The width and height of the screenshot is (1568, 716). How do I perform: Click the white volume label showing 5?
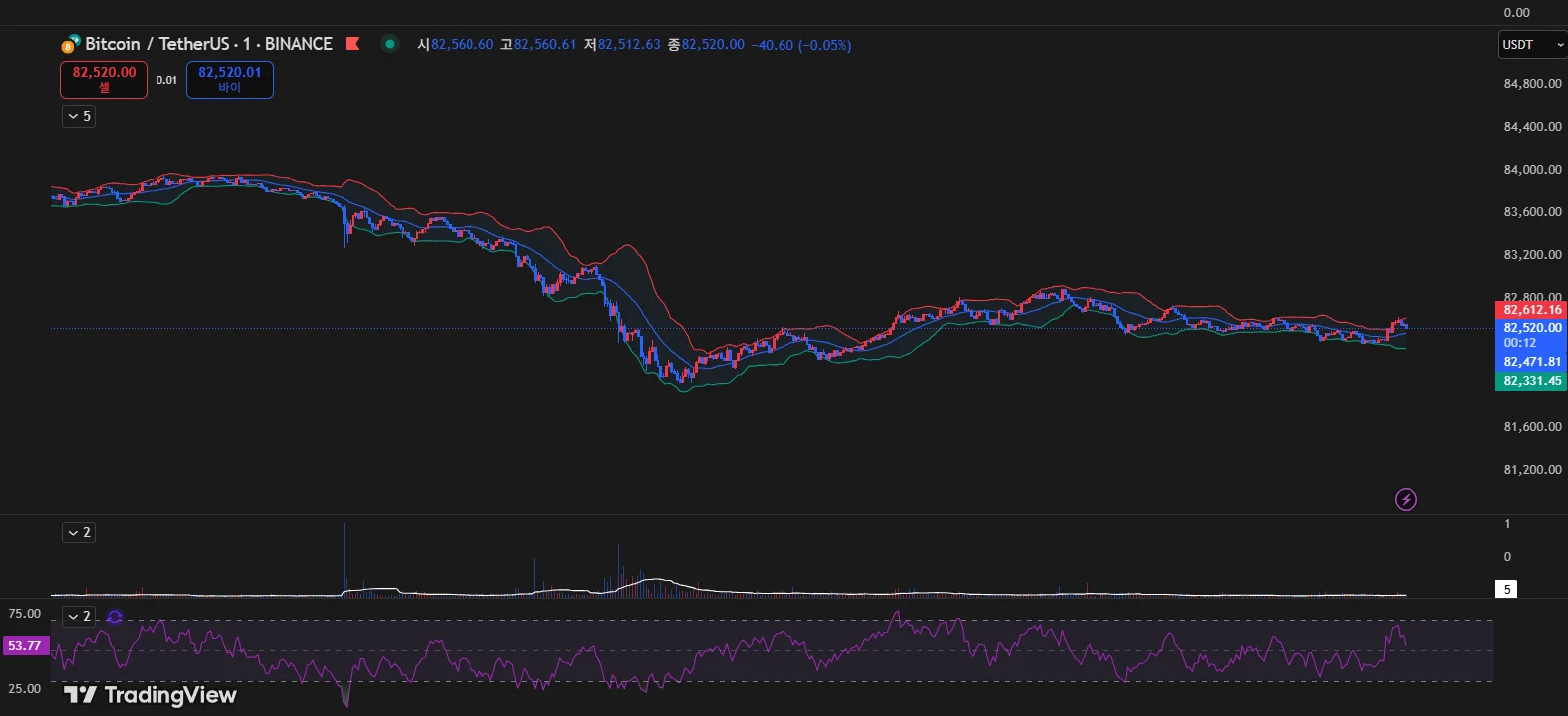(1506, 589)
